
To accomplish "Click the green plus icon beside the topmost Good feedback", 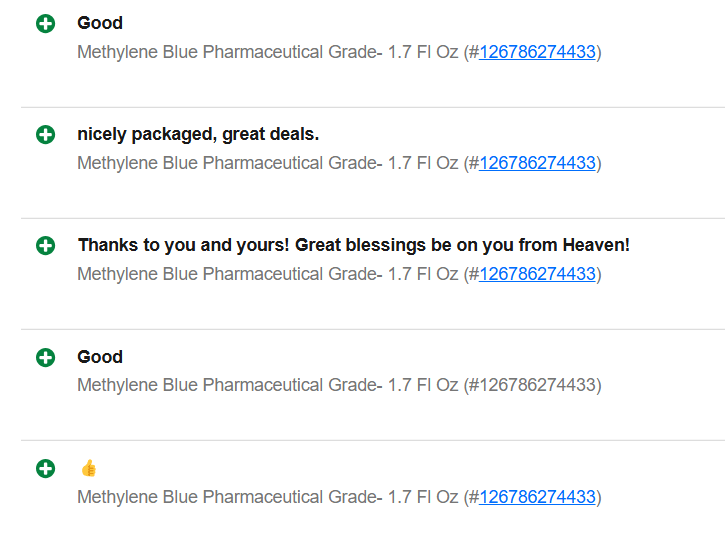I will pyautogui.click(x=45, y=24).
